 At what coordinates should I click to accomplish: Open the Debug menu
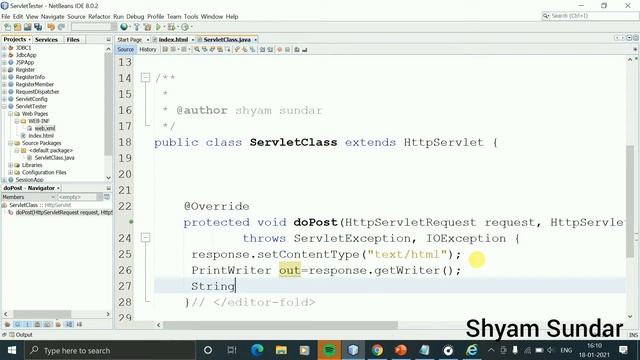(135, 16)
